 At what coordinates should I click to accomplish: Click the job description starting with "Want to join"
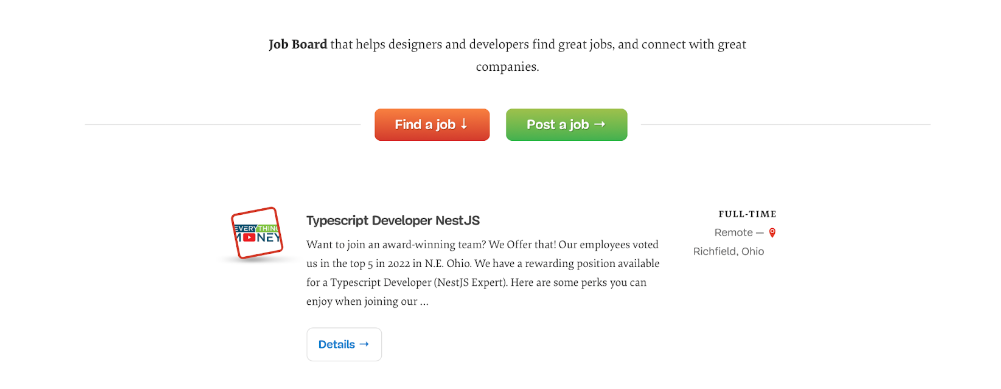click(x=483, y=273)
